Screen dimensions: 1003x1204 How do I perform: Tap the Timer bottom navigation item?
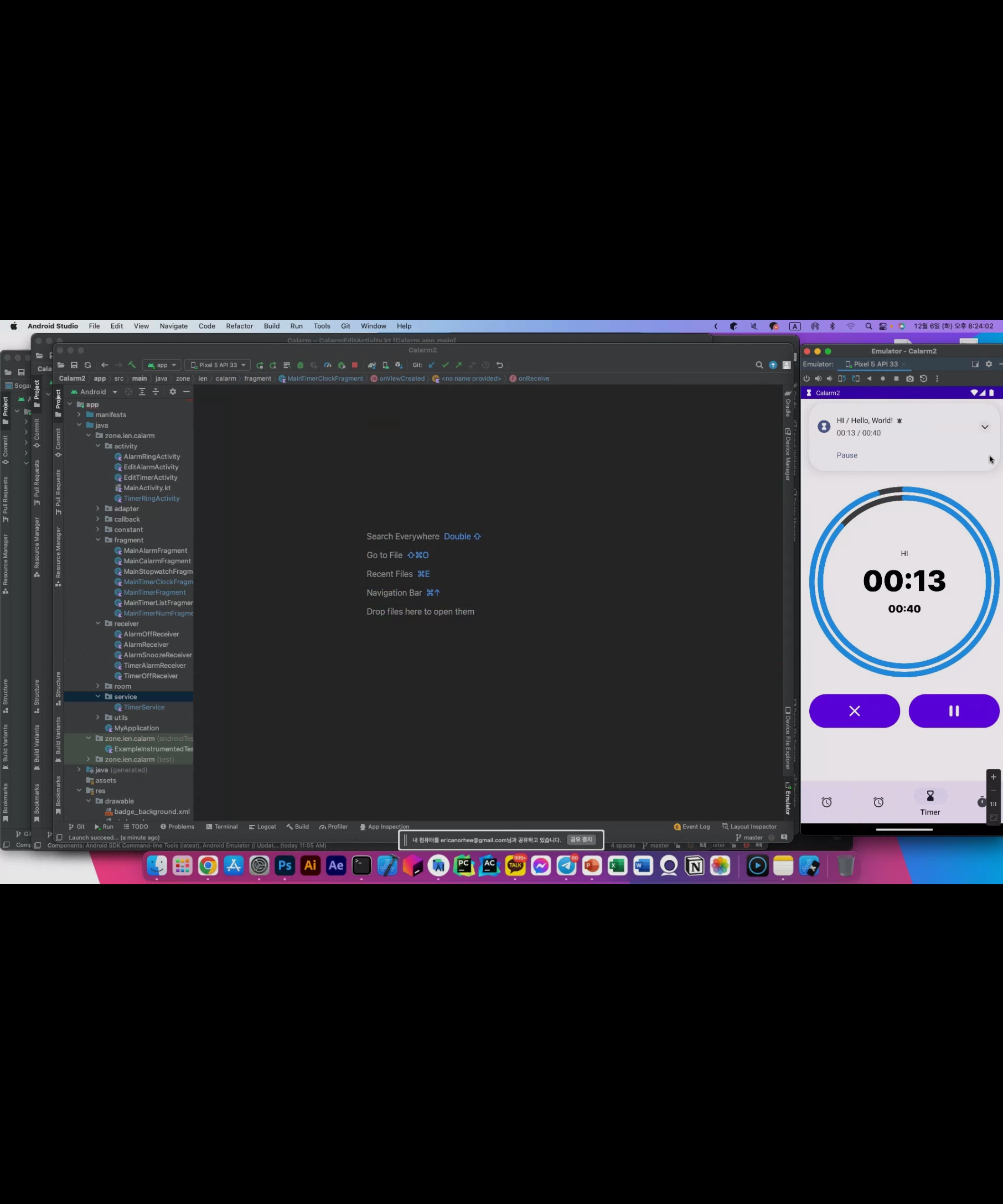click(x=930, y=803)
